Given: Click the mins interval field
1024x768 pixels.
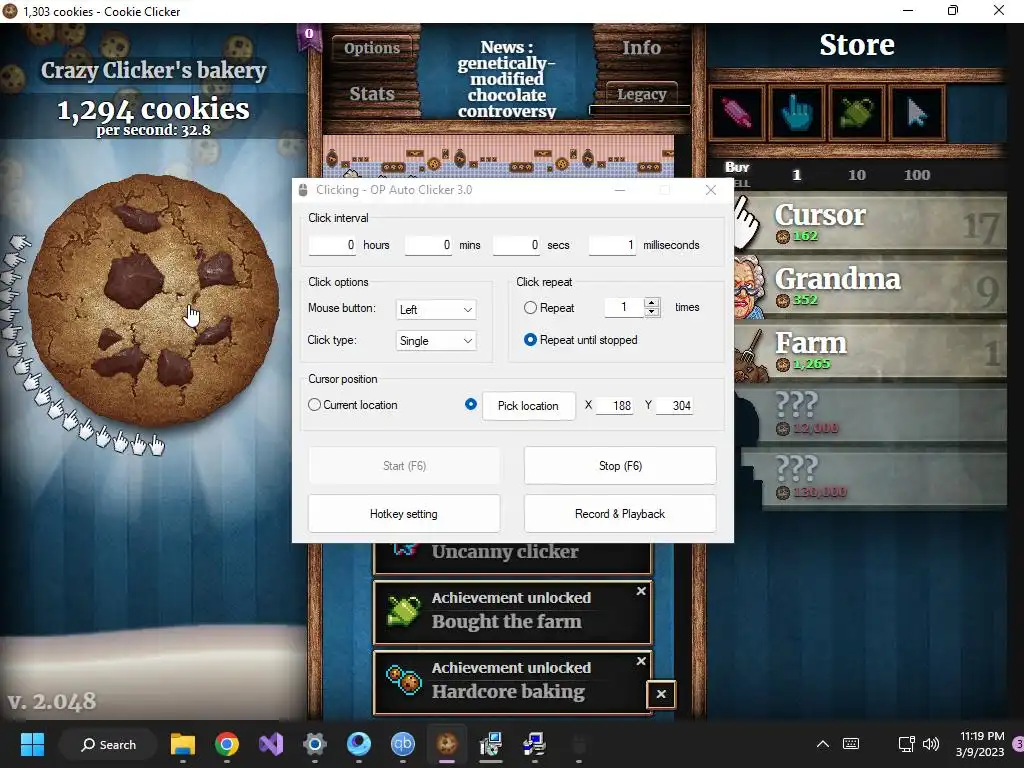Looking at the screenshot, I should pos(428,245).
